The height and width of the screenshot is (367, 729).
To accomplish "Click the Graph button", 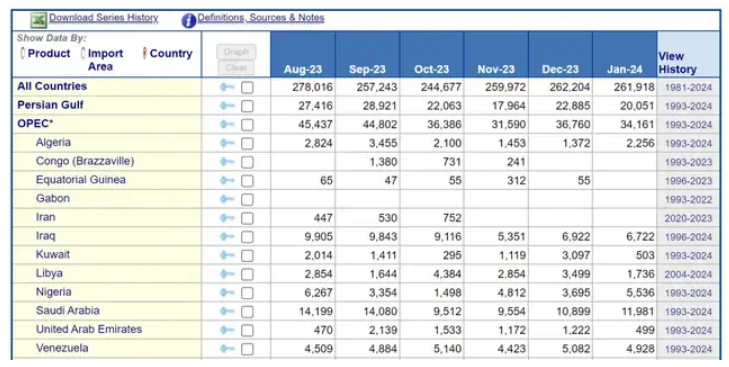I will (236, 52).
